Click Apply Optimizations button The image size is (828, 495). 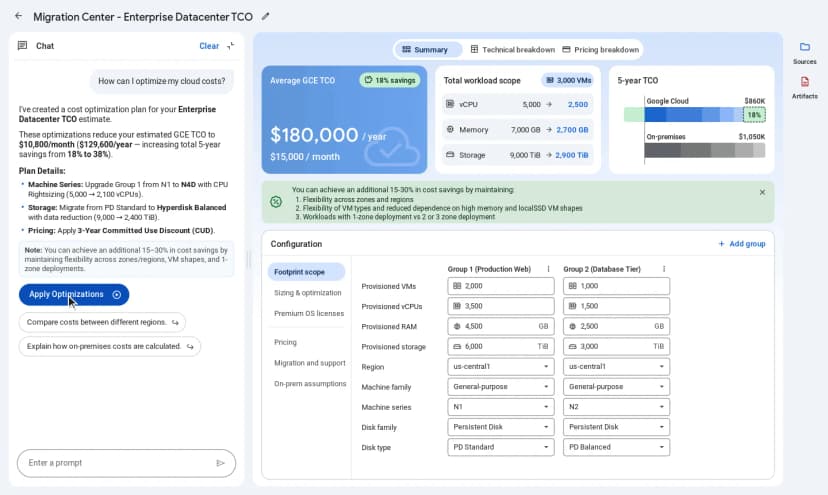pyautogui.click(x=74, y=295)
